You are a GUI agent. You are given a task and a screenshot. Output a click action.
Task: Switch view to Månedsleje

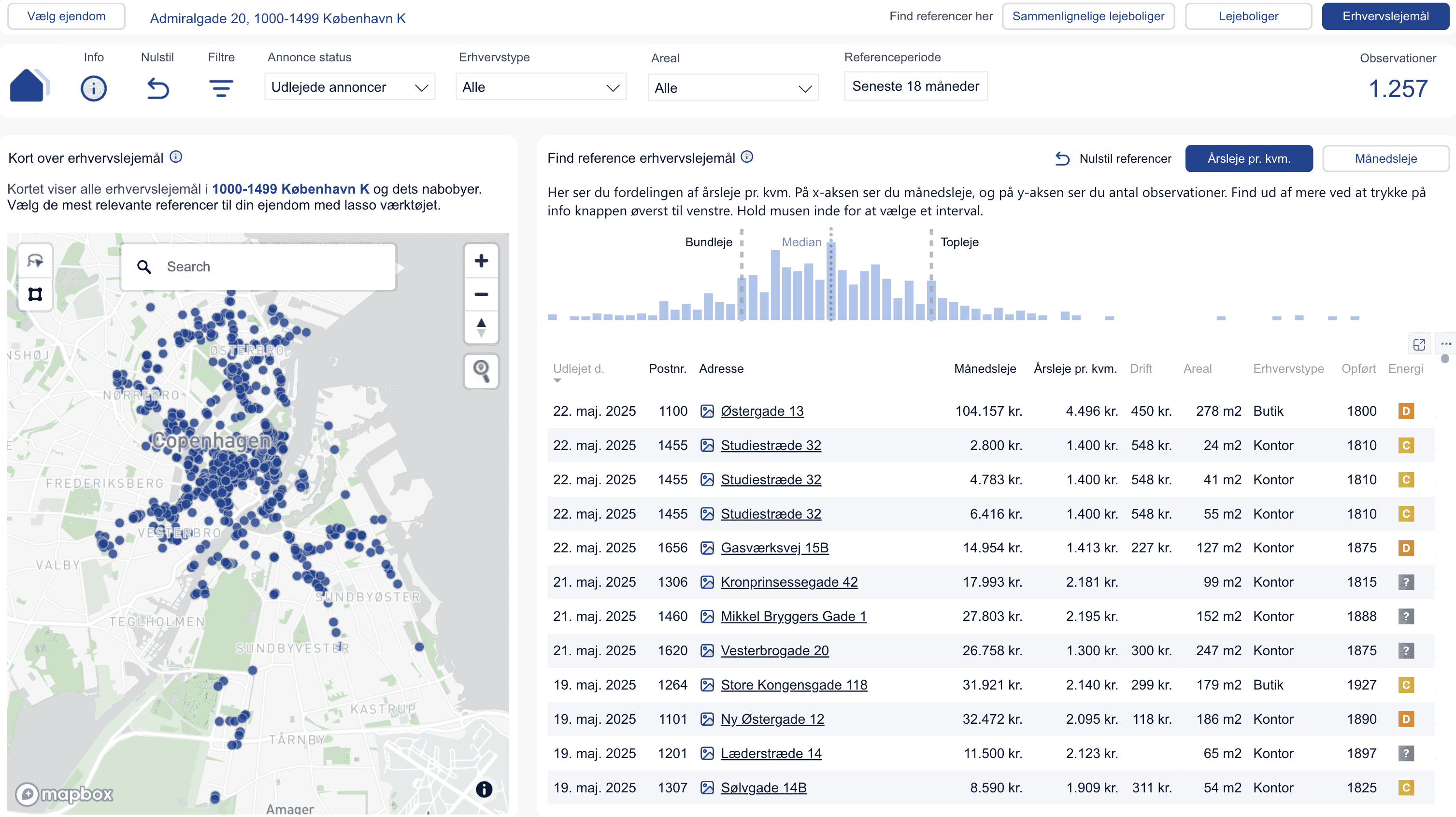(x=1385, y=158)
